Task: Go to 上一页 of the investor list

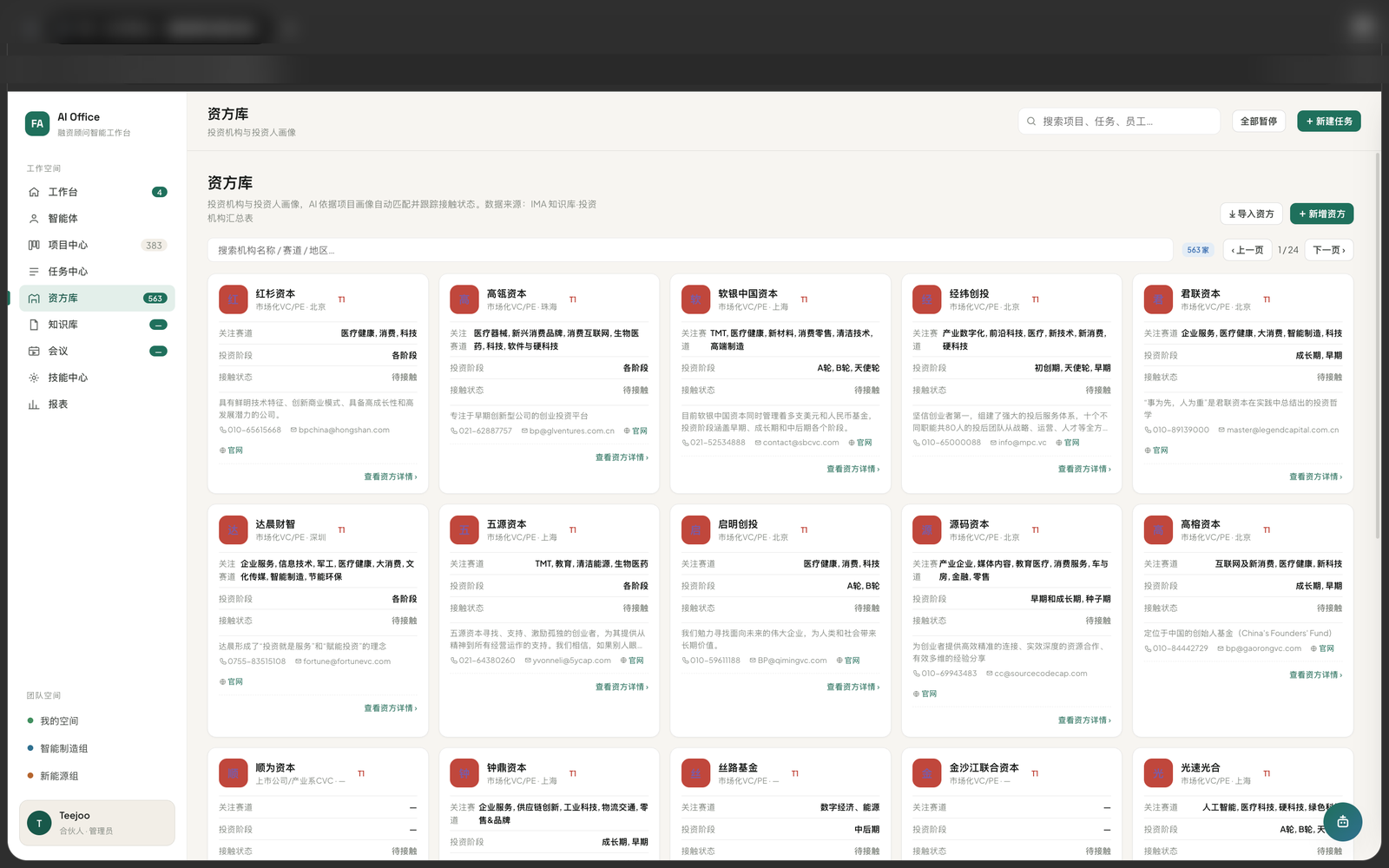Action: tap(1247, 250)
